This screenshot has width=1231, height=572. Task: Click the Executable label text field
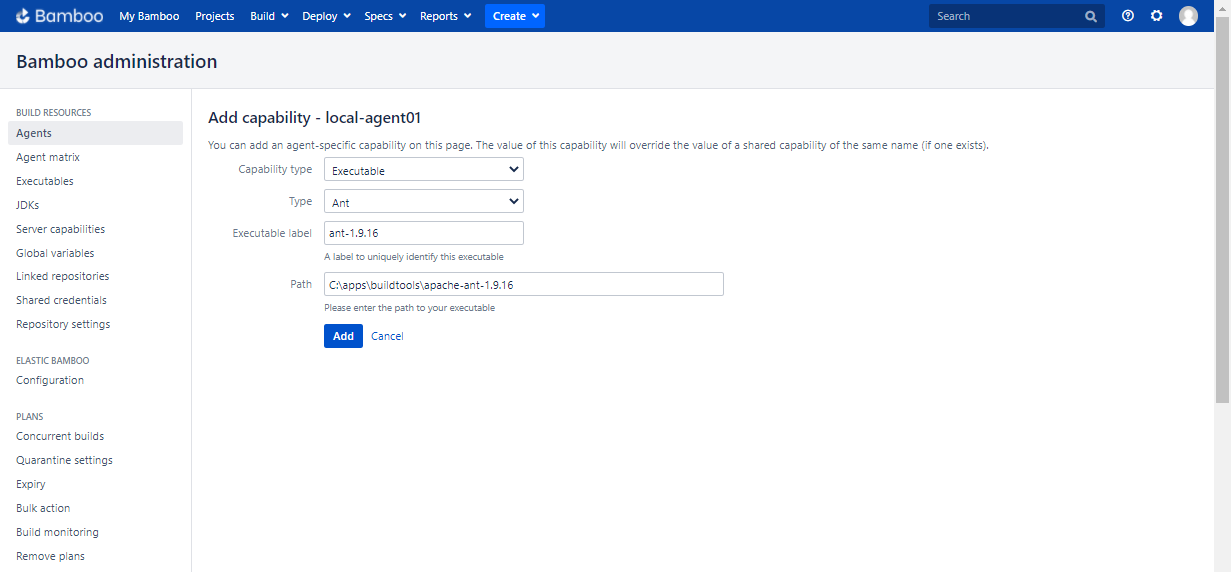pyautogui.click(x=423, y=233)
